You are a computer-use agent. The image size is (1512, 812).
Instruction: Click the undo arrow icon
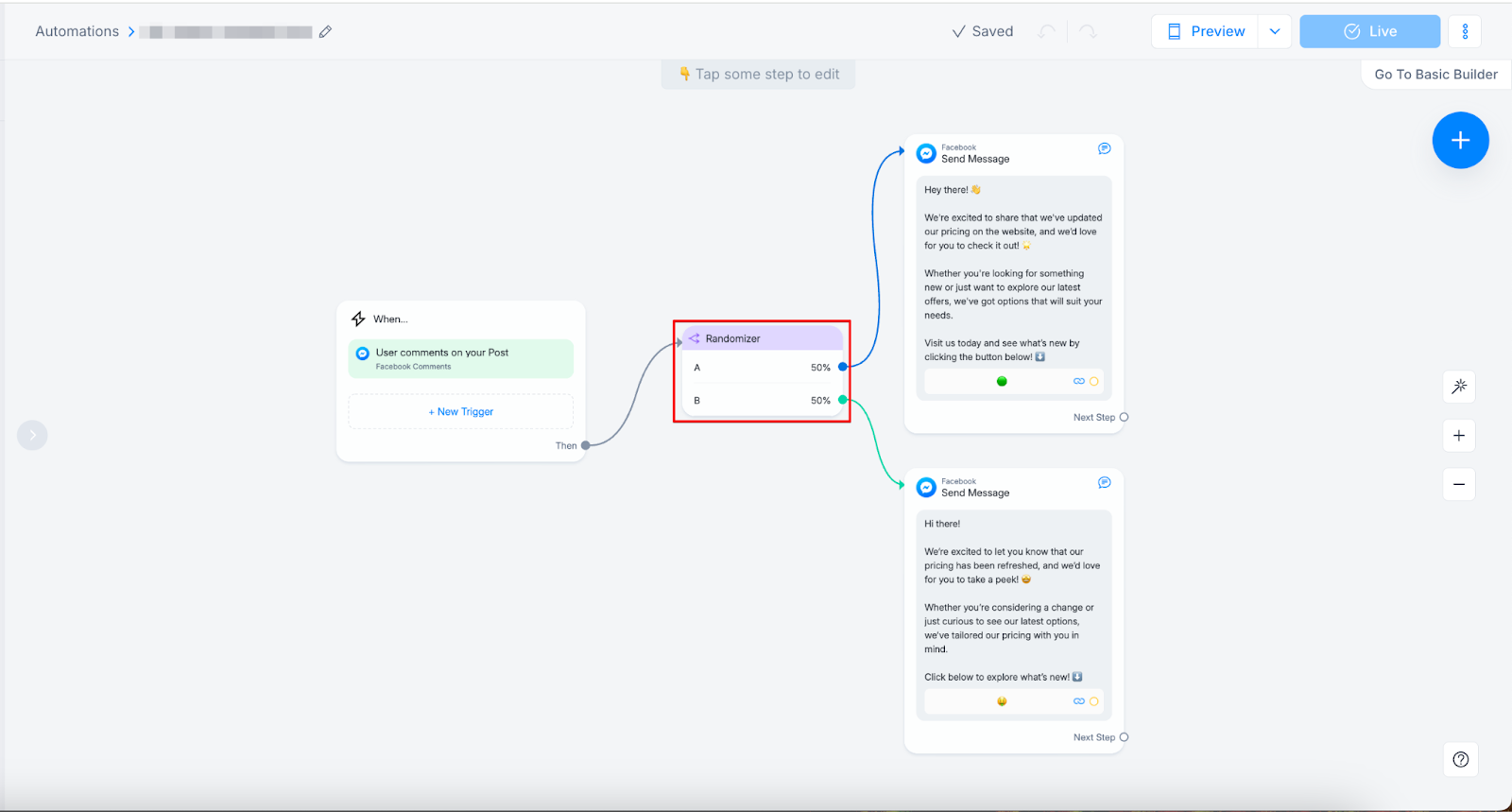pyautogui.click(x=1046, y=31)
